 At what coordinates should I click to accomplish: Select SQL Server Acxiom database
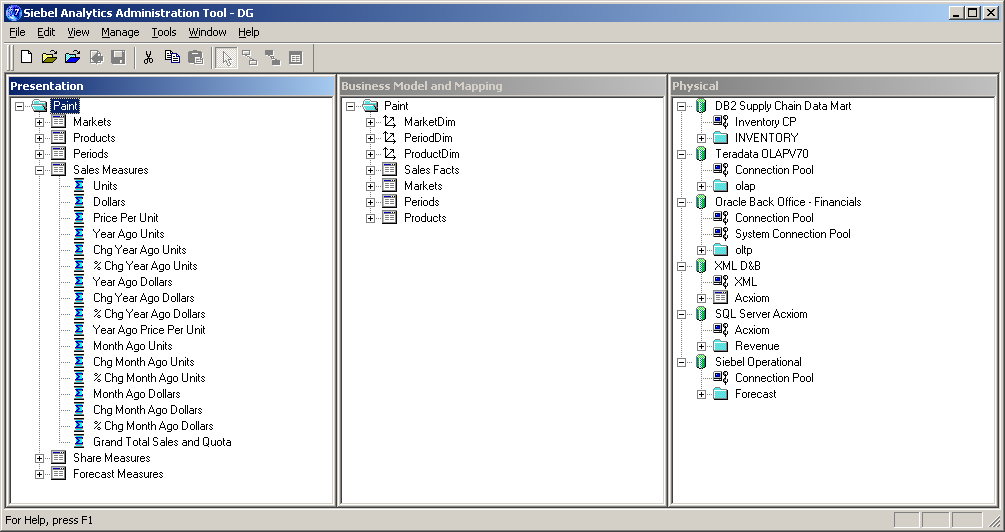point(761,314)
